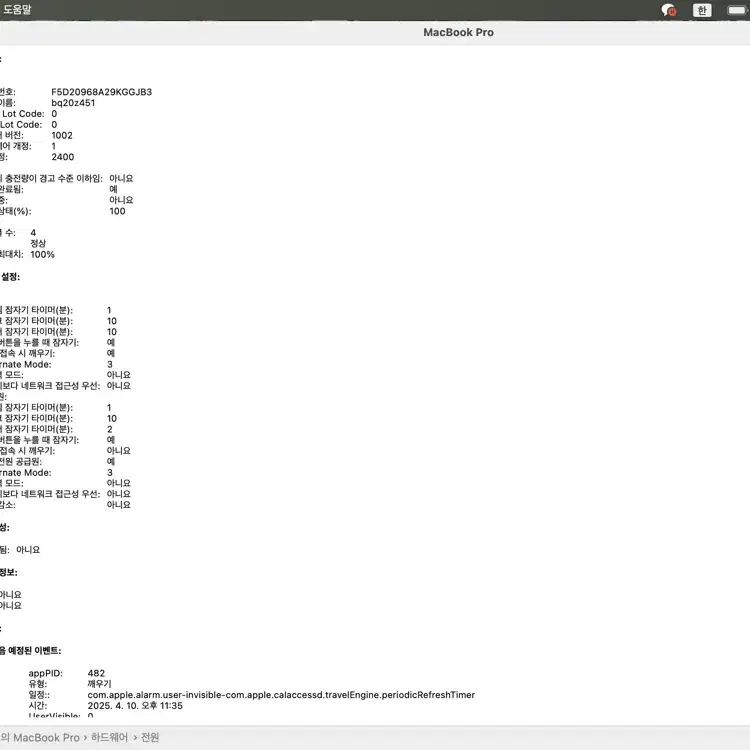Click the device name bq20z451
The height and width of the screenshot is (750, 750).
[73, 103]
